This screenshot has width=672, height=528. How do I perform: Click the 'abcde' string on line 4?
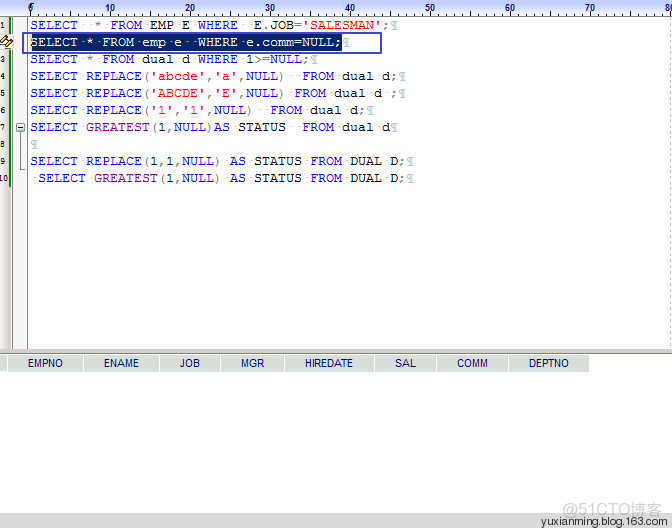click(x=178, y=76)
